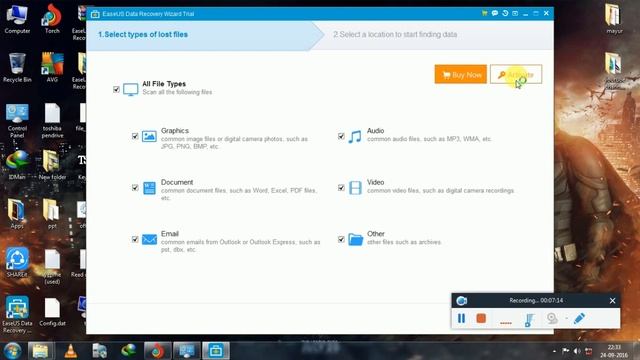
Task: Open the menu box icon beside minimize
Action: click(515, 13)
